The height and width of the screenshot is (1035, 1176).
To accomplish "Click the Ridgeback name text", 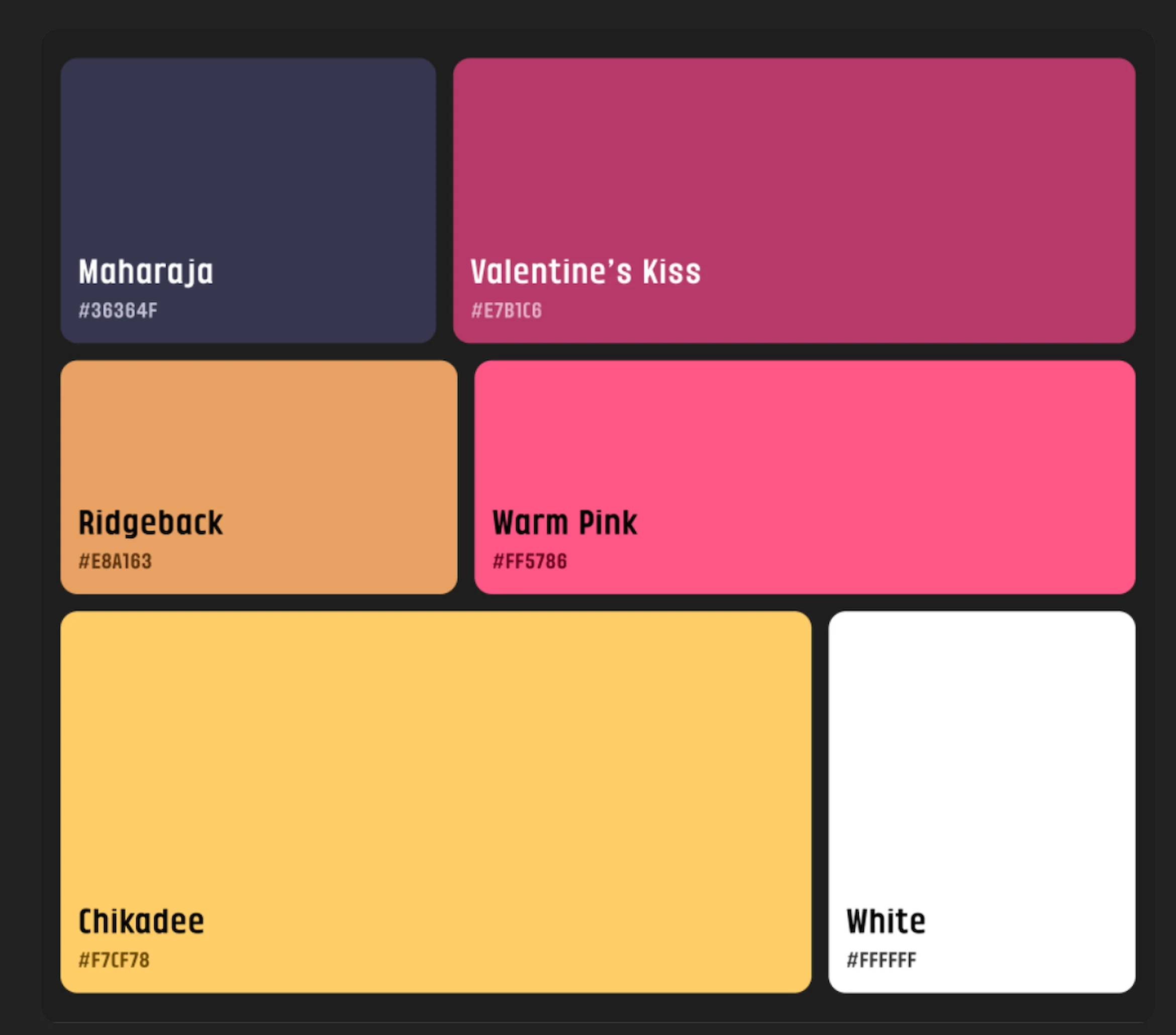I will point(150,523).
